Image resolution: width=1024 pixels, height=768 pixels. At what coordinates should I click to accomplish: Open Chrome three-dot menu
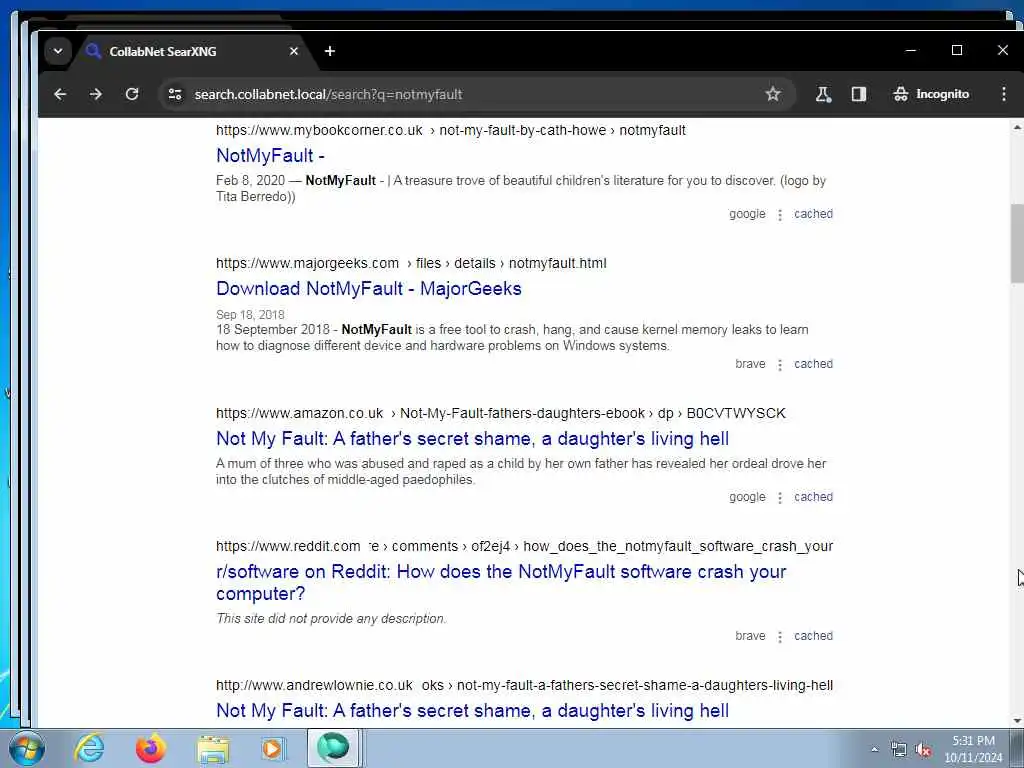click(x=1004, y=94)
